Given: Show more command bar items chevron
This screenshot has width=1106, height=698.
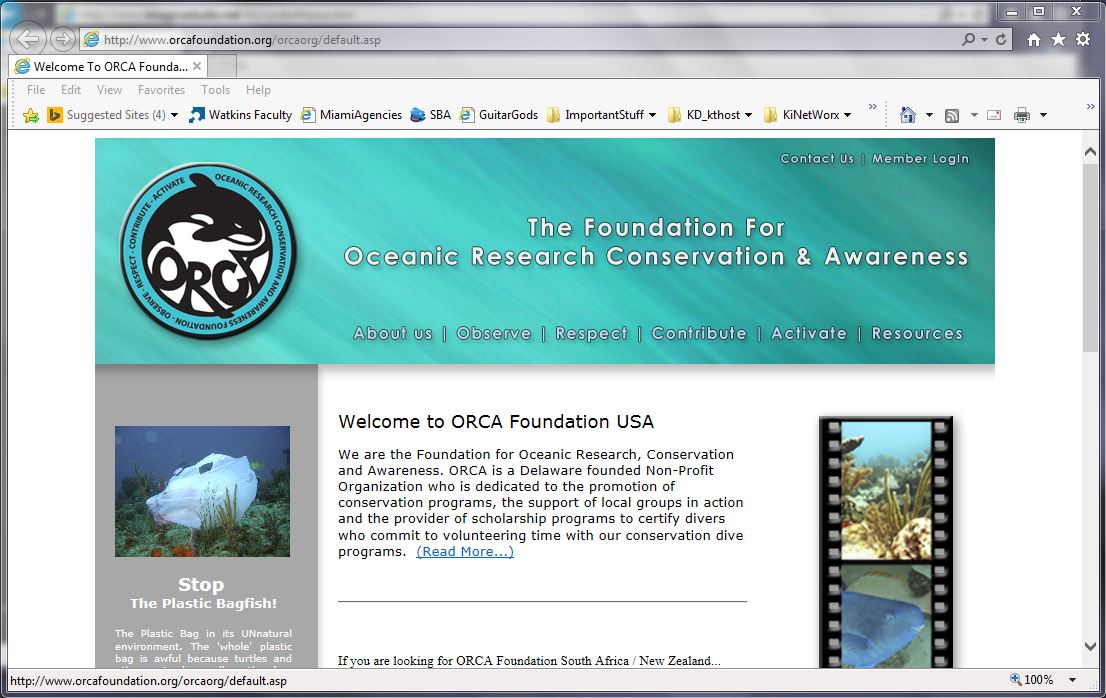Looking at the screenshot, I should click(1090, 106).
